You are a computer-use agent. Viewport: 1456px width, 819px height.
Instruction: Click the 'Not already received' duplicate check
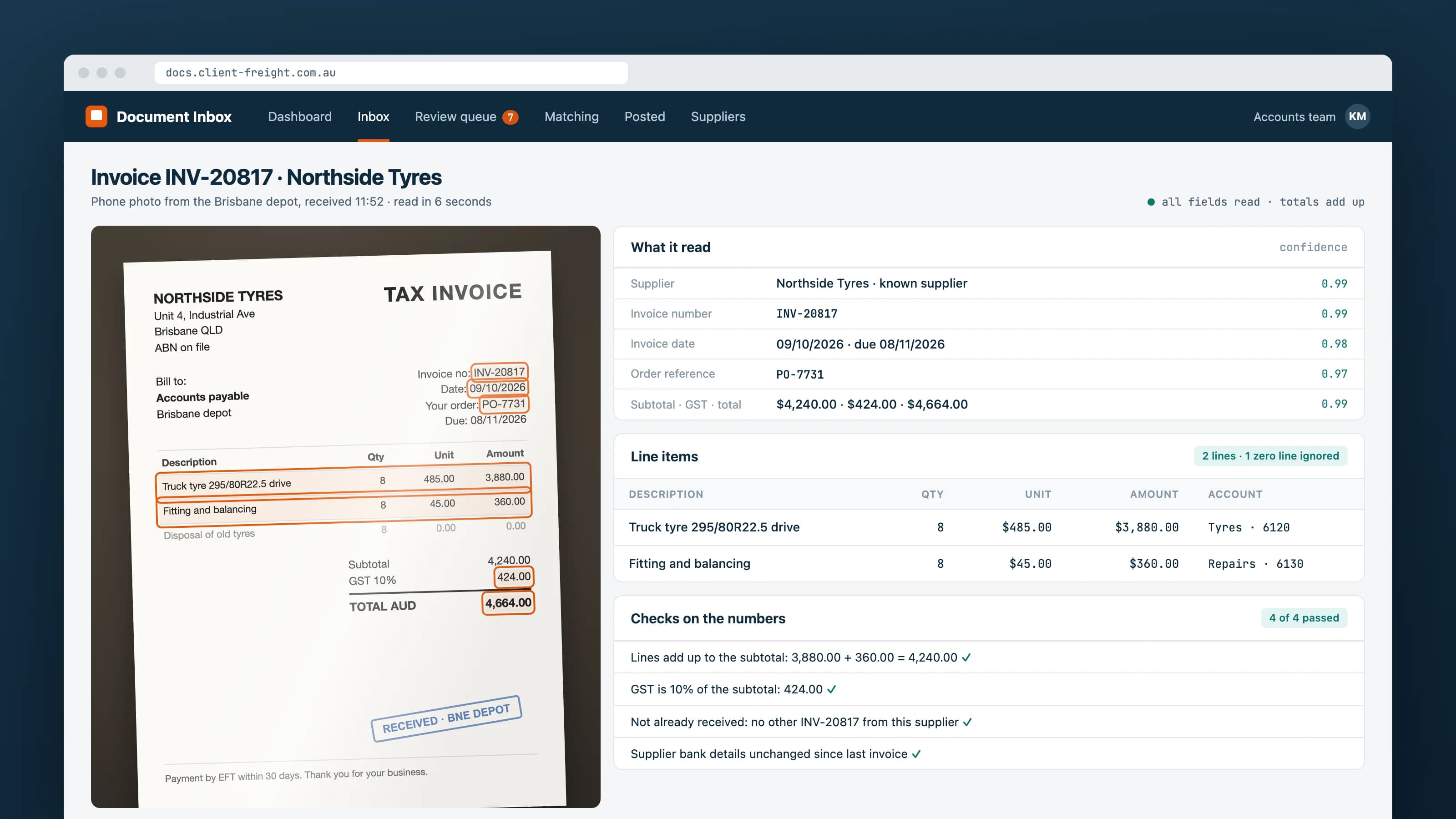click(x=989, y=722)
